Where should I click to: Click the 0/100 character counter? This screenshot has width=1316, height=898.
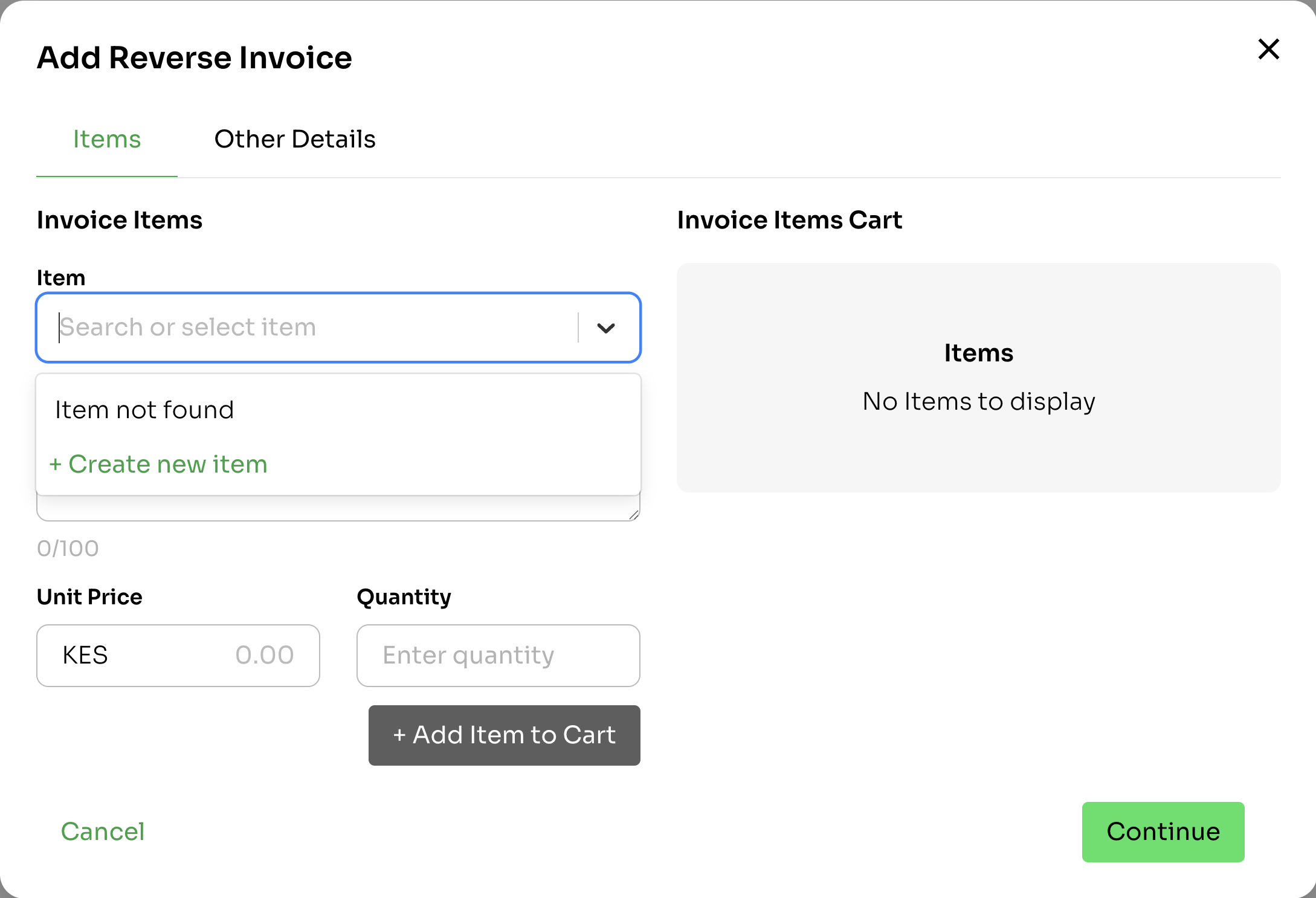[68, 548]
